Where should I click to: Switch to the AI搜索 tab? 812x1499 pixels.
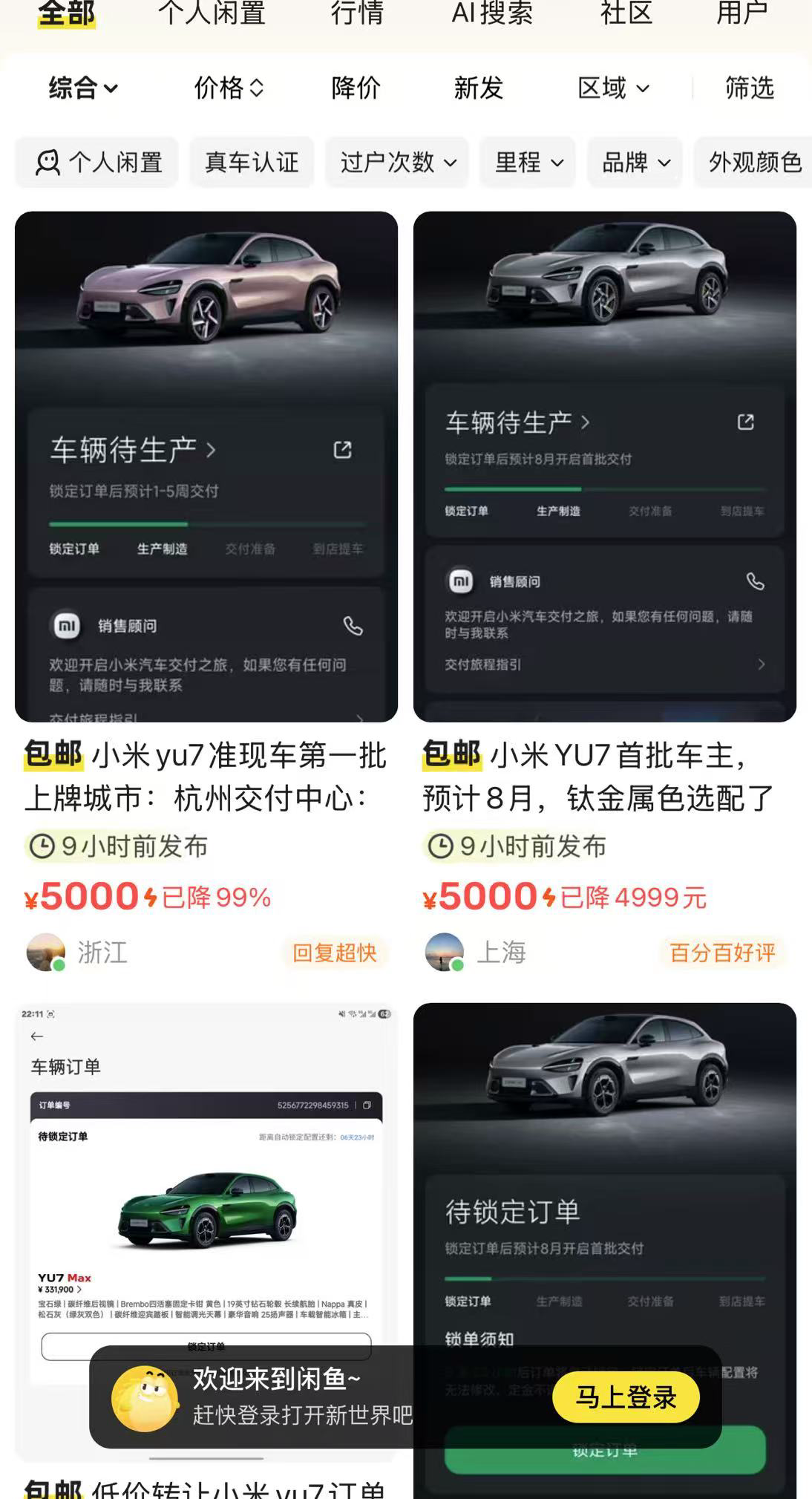click(x=492, y=13)
